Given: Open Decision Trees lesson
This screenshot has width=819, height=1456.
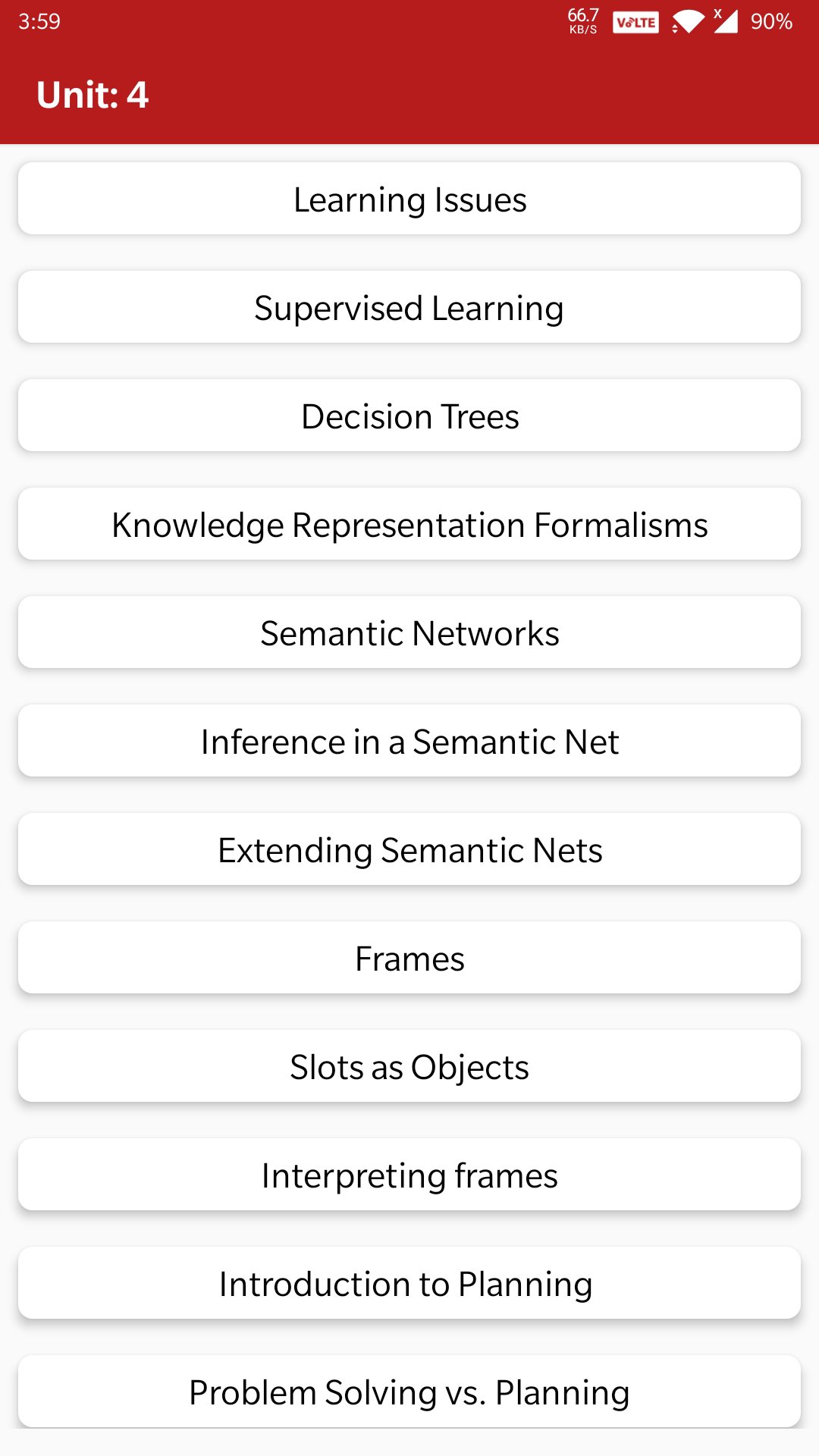Looking at the screenshot, I should [x=409, y=416].
